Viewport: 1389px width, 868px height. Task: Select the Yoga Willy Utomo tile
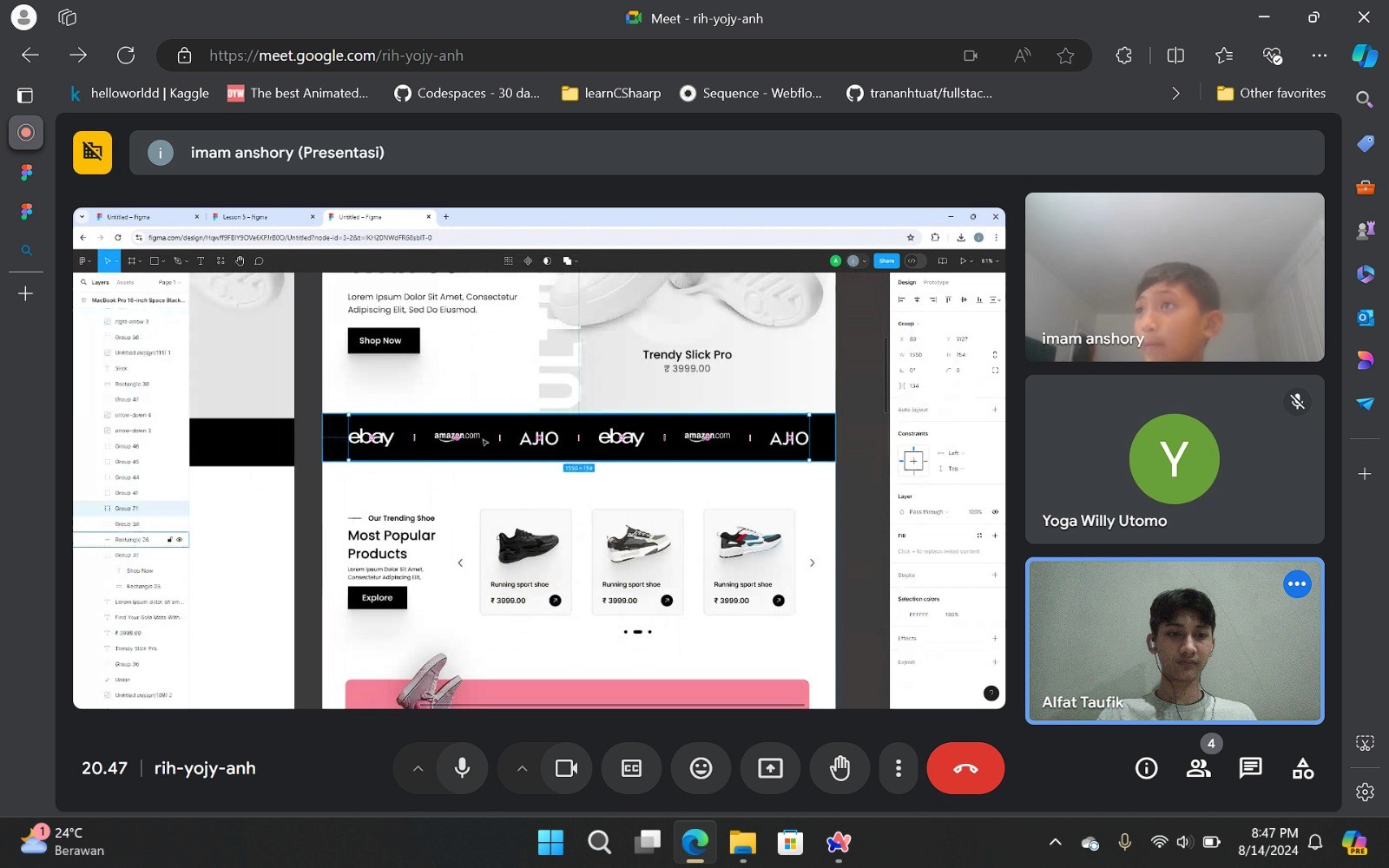[1175, 459]
